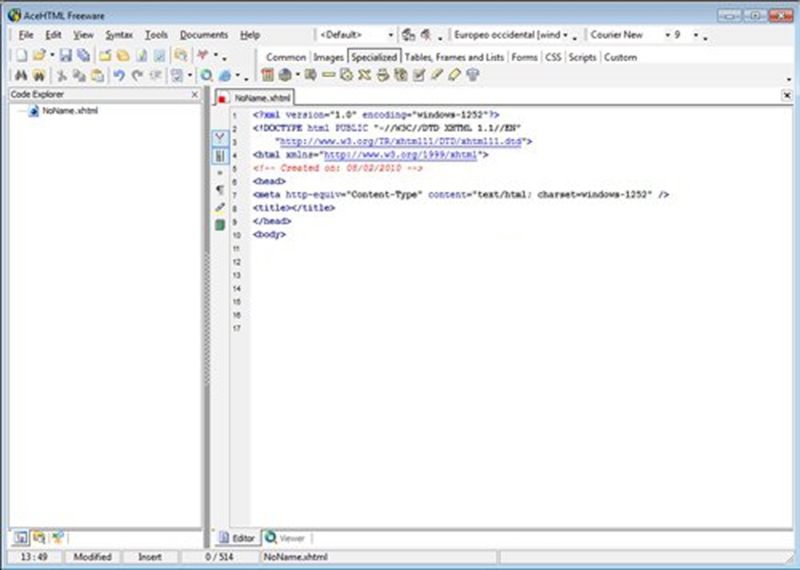Select the first Code Explorer bottom view icon
800x570 pixels.
click(21, 537)
